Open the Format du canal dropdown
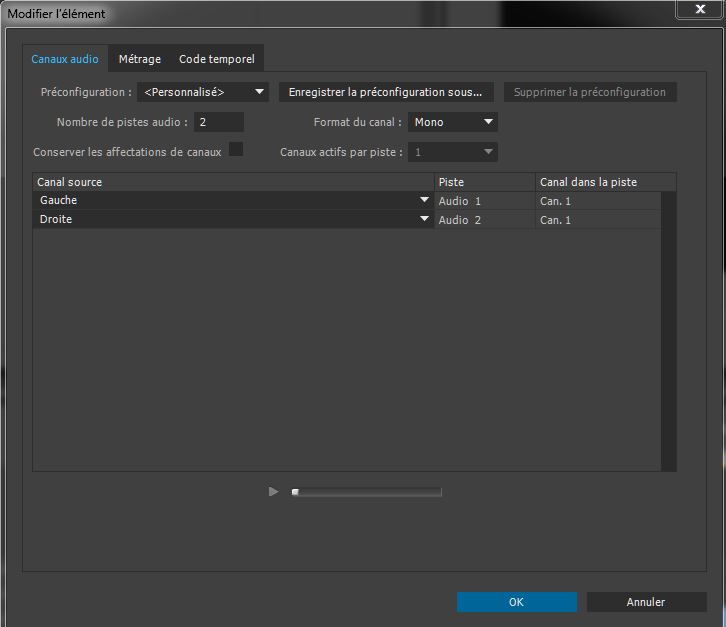The width and height of the screenshot is (726, 627). point(452,122)
